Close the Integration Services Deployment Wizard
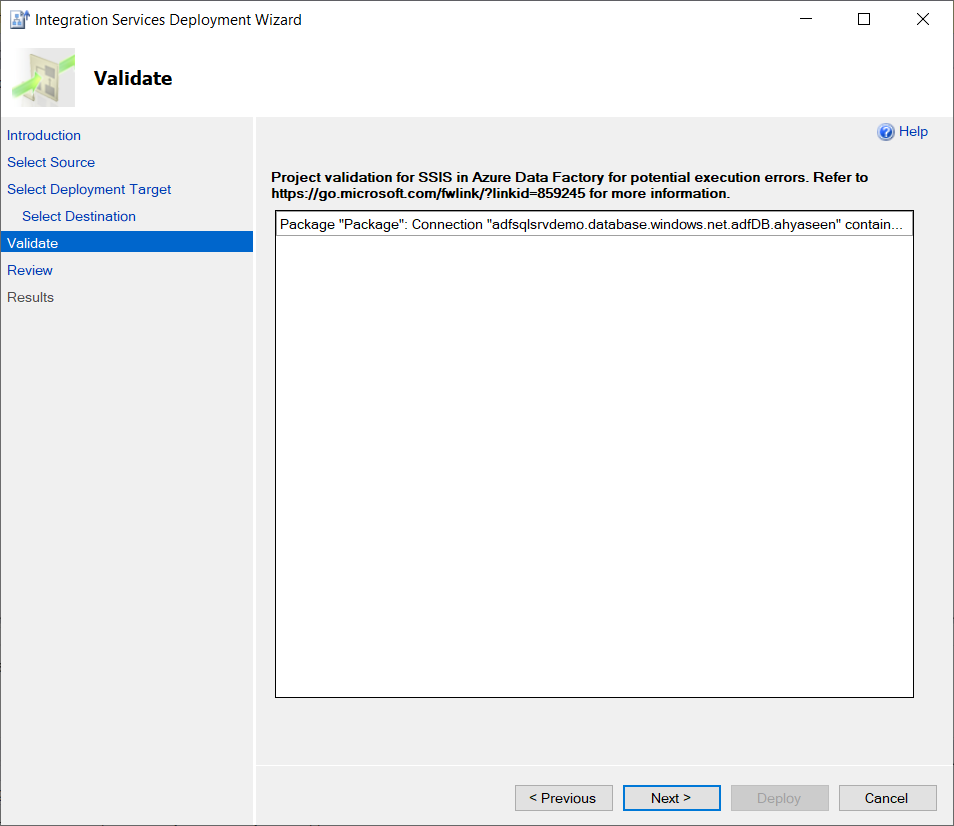This screenshot has height=826, width=954. coord(922,19)
